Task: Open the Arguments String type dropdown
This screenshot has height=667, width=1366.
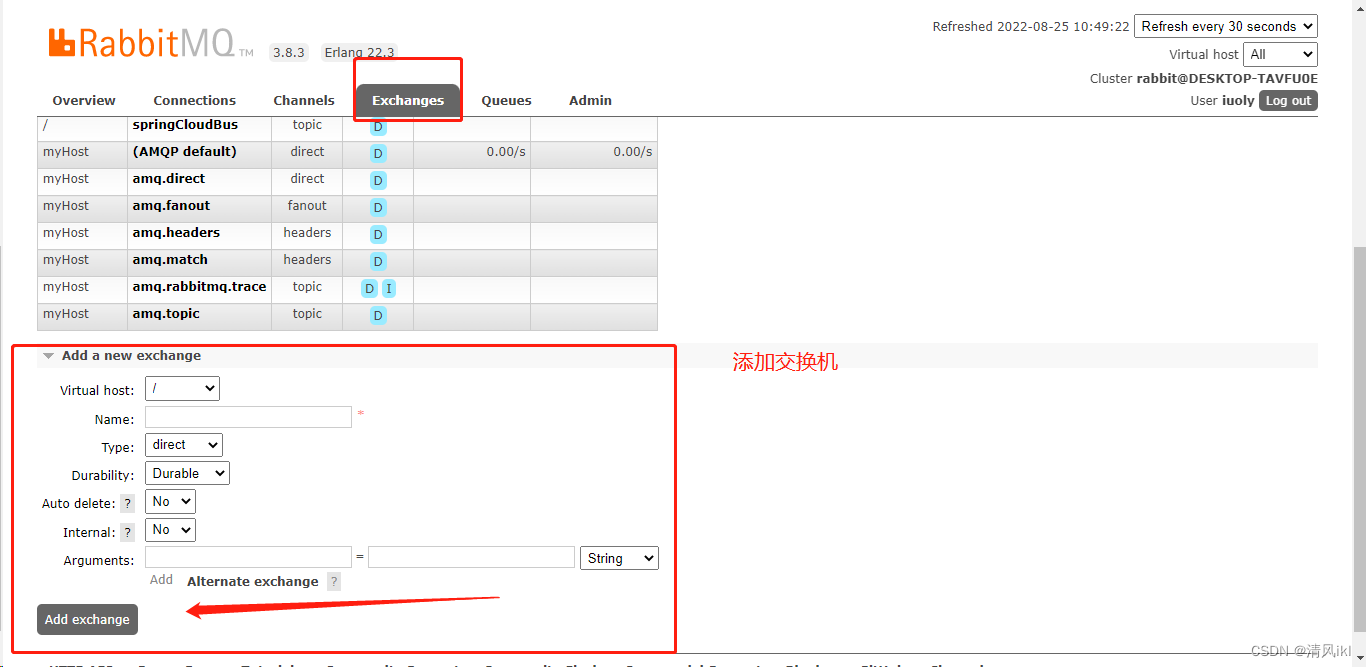Action: click(619, 558)
